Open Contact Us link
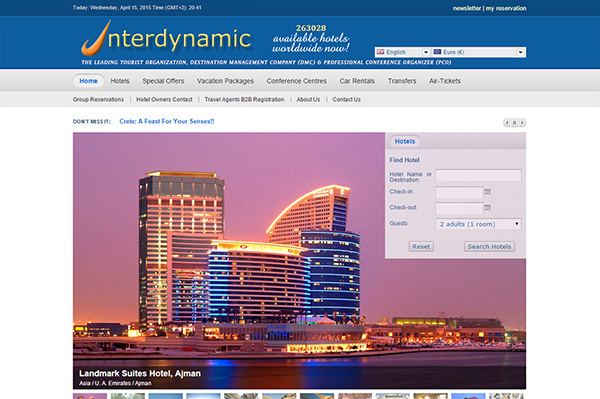Image resolution: width=600 pixels, height=399 pixels. (346, 99)
